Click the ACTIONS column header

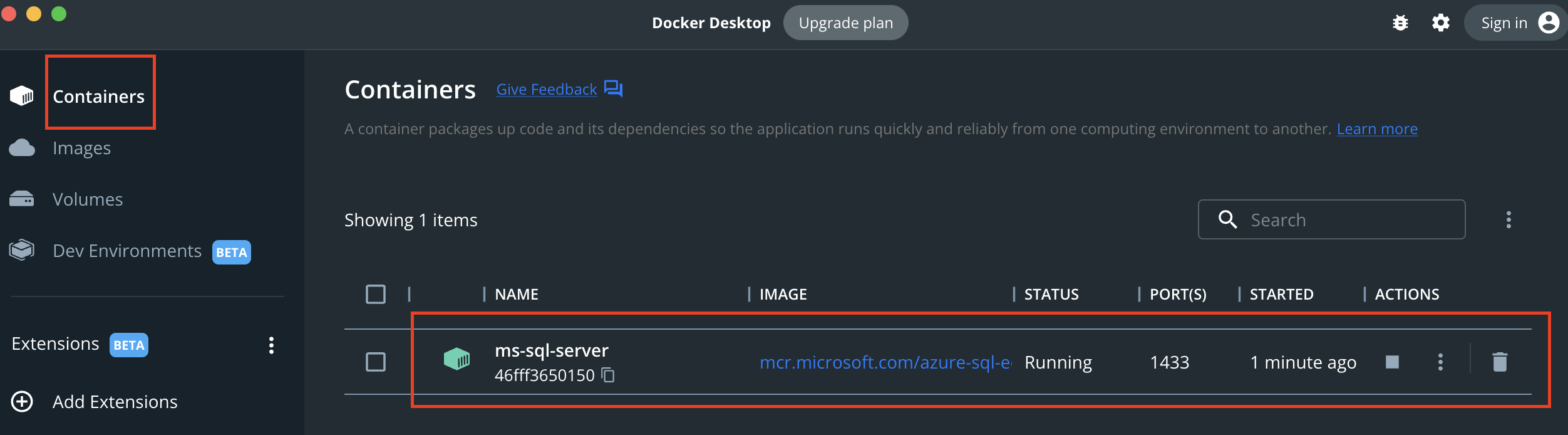1406,294
